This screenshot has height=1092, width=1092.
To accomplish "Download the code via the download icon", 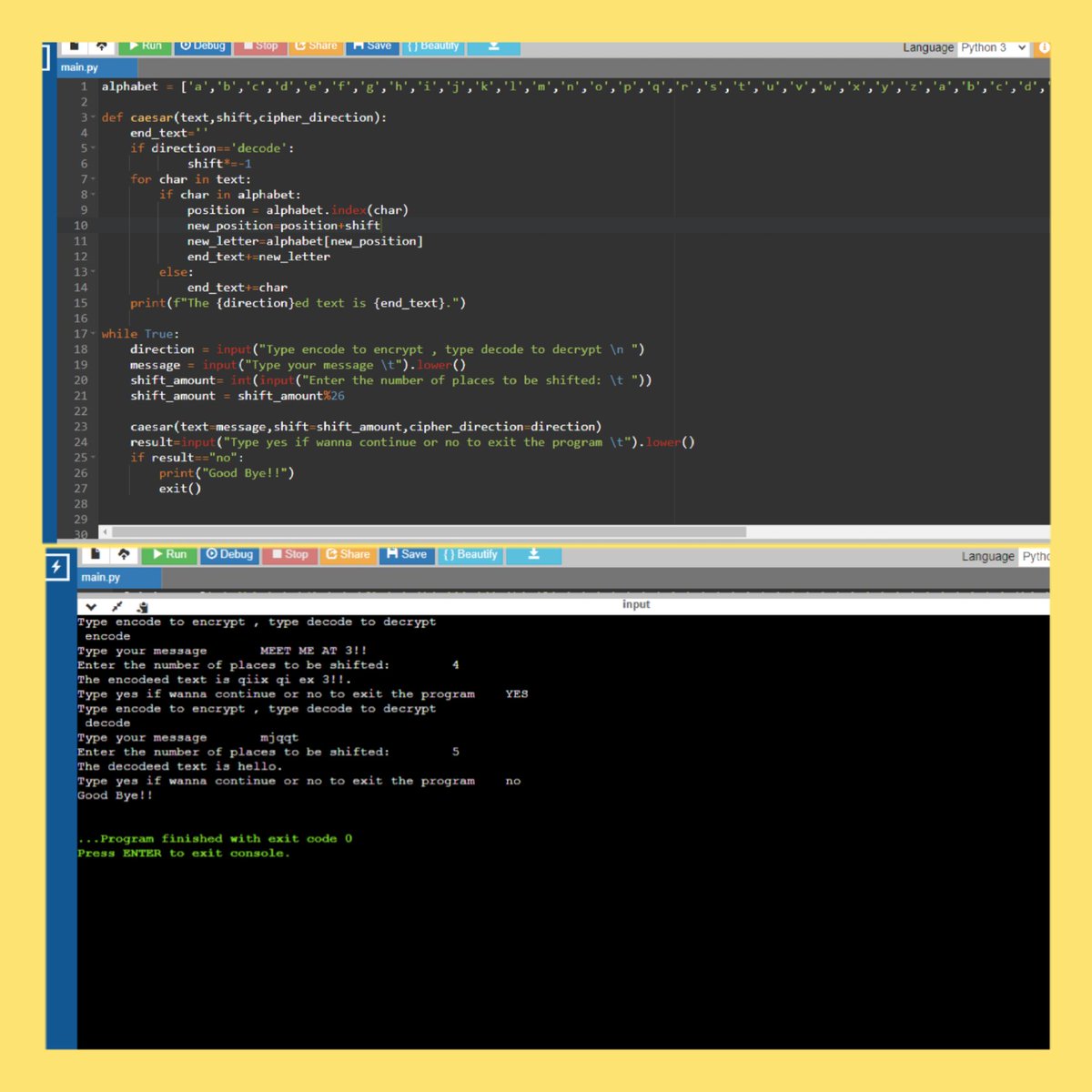I will pos(493,45).
